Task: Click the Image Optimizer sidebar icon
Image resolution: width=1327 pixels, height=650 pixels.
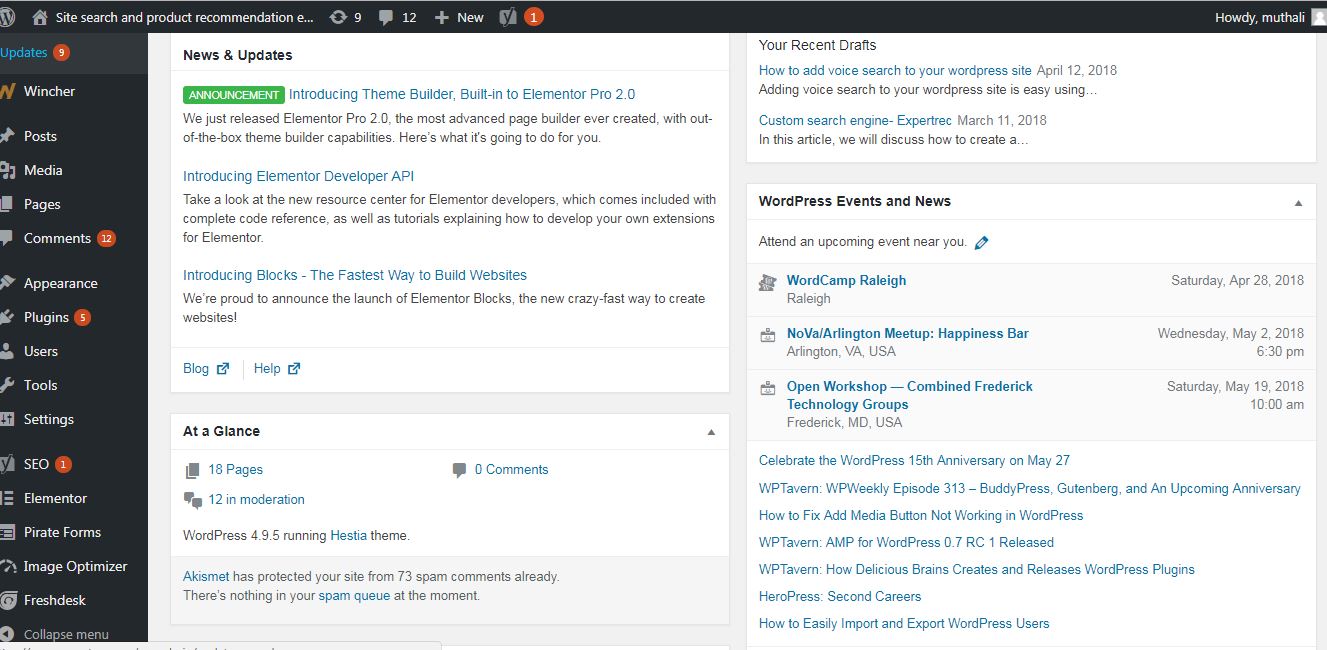Action: coord(9,566)
